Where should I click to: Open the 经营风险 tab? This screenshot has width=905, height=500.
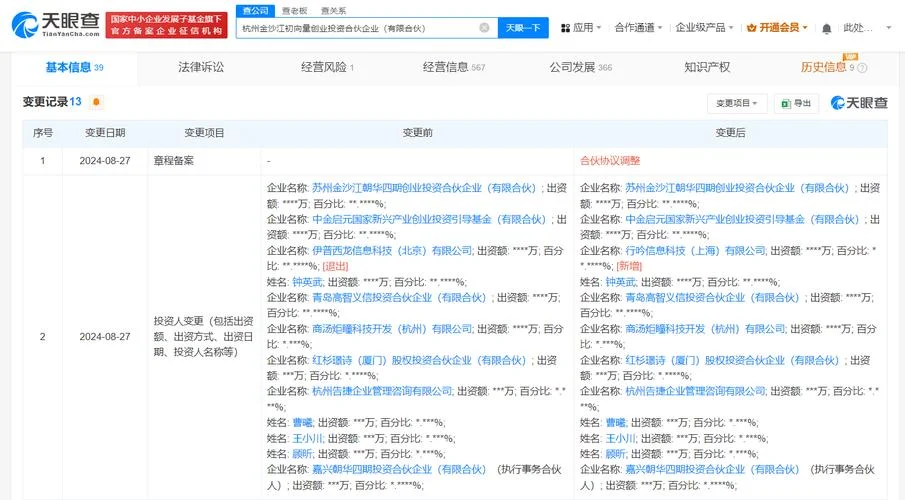327,68
